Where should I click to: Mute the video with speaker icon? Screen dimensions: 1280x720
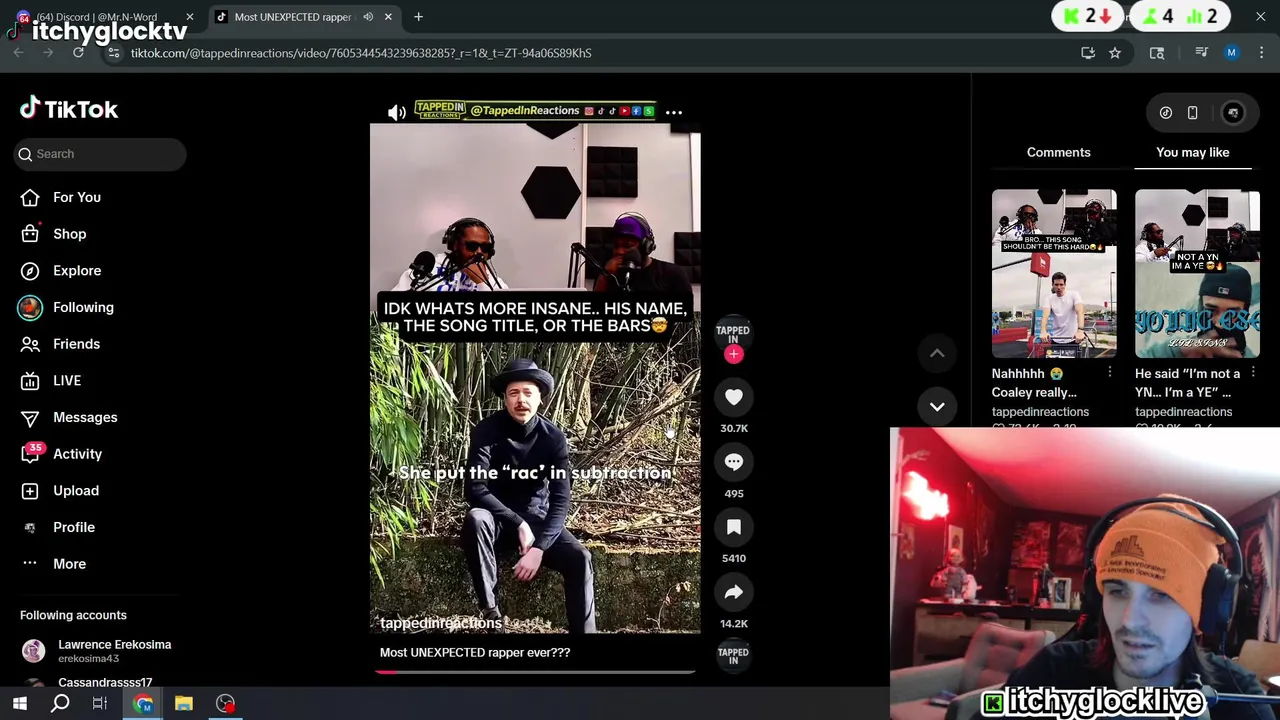397,113
